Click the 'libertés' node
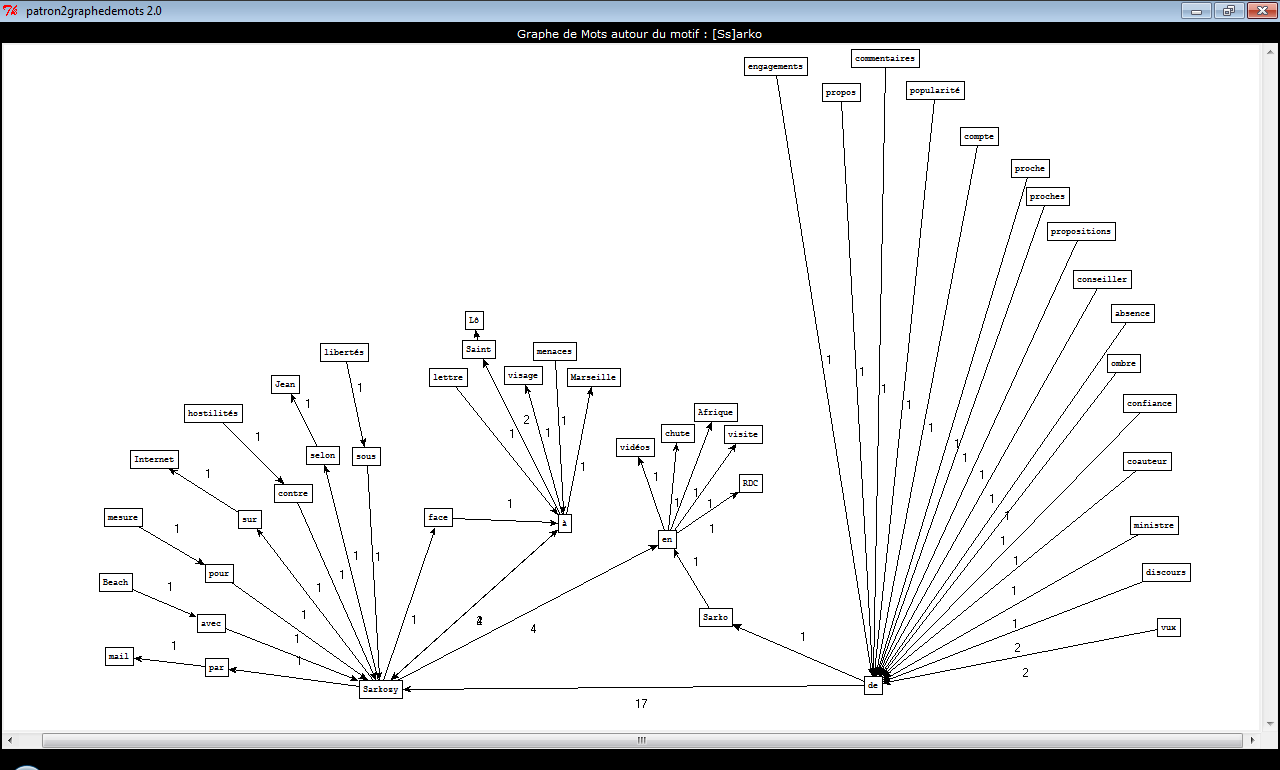The height and width of the screenshot is (770, 1280). pos(345,352)
